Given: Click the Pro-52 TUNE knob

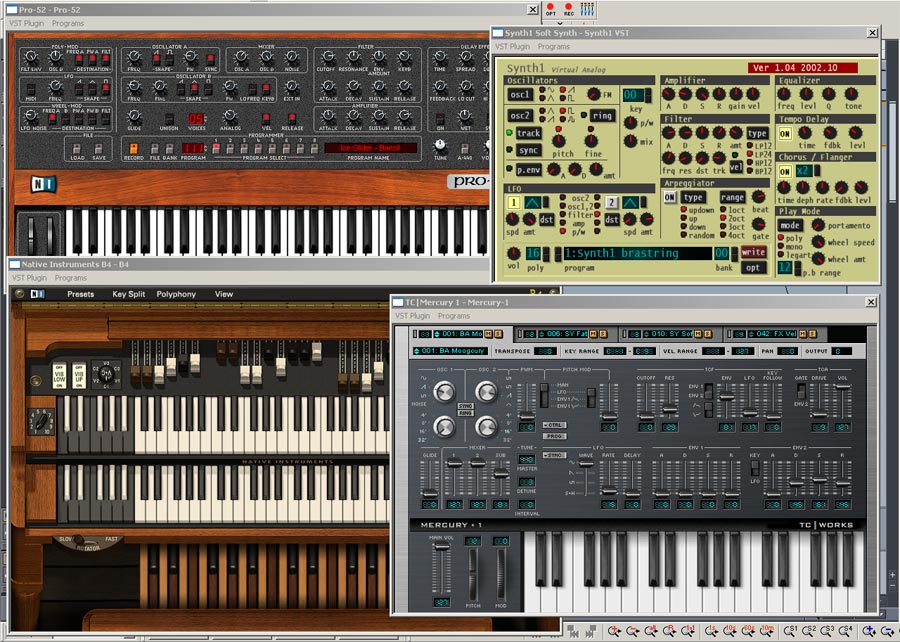Looking at the screenshot, I should [x=440, y=145].
